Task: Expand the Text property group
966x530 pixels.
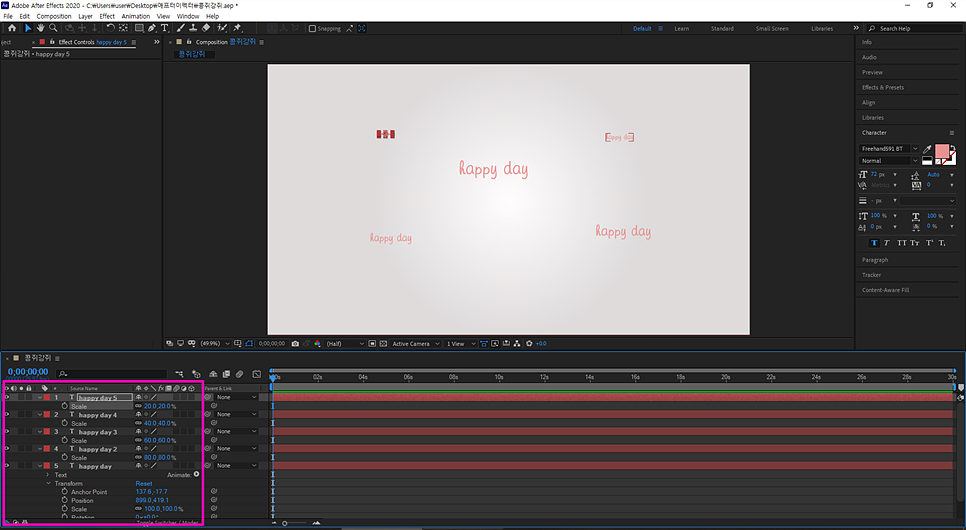Action: 48,475
